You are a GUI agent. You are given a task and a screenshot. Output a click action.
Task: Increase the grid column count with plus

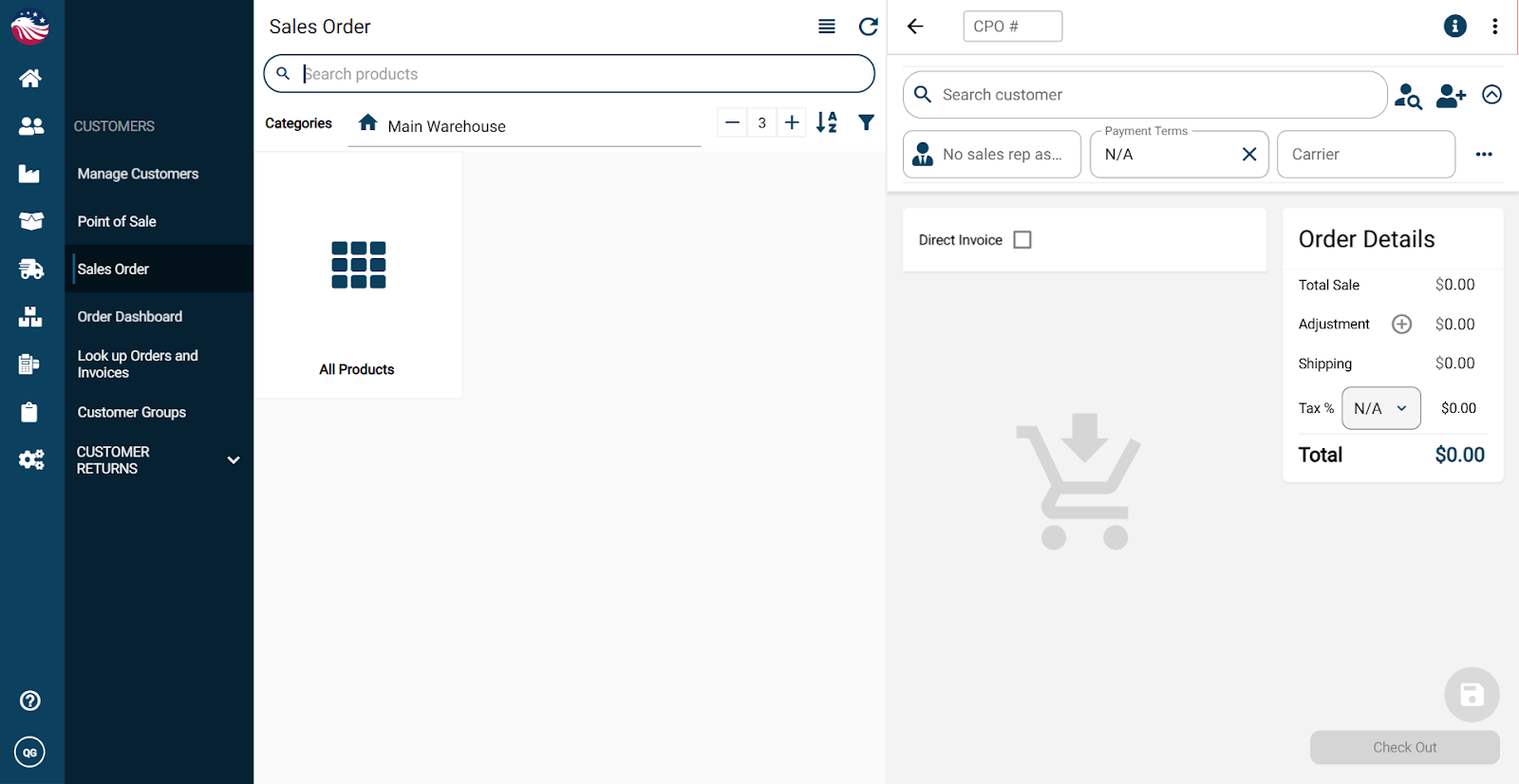(792, 122)
